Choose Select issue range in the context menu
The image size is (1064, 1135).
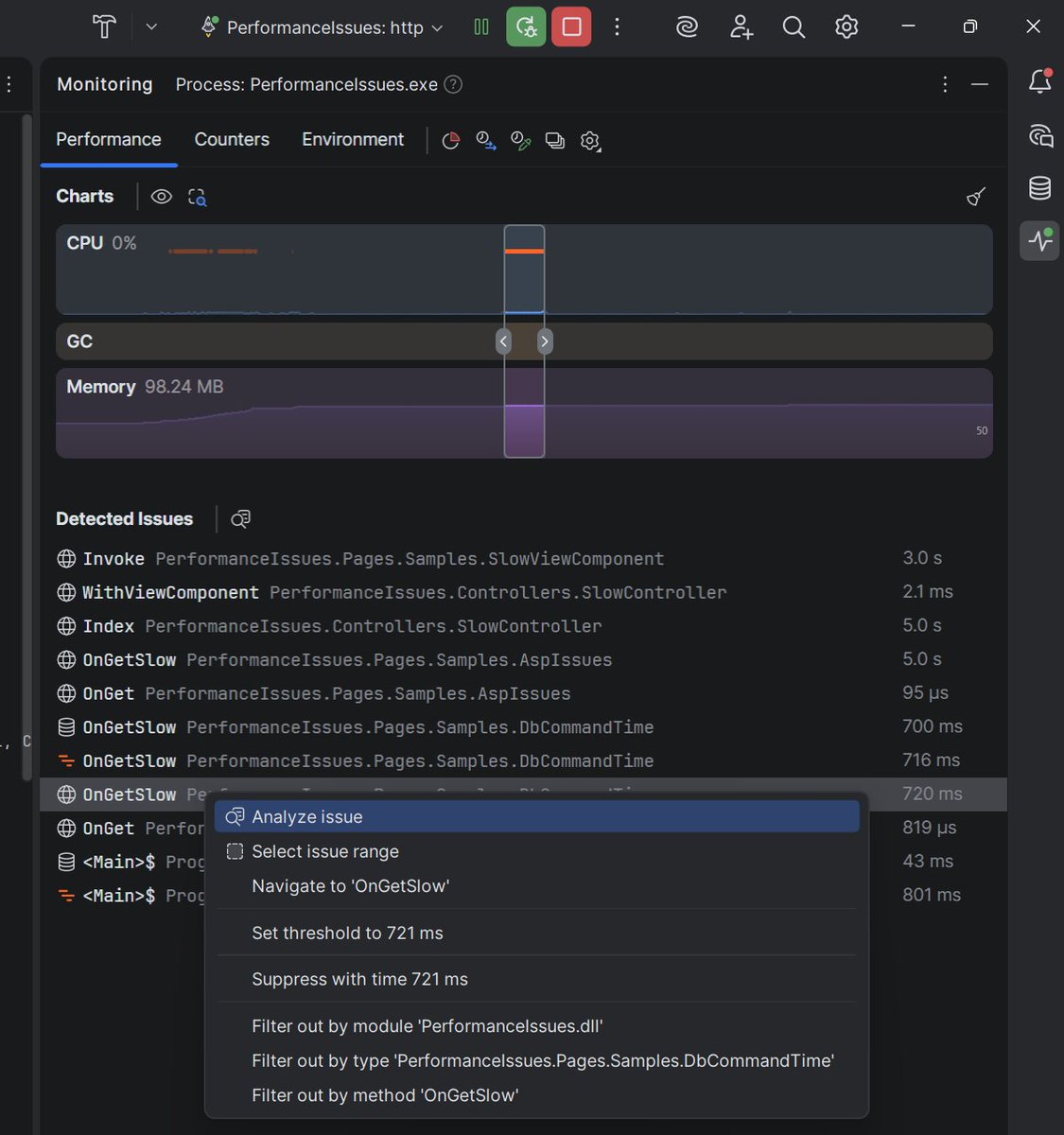536,851
